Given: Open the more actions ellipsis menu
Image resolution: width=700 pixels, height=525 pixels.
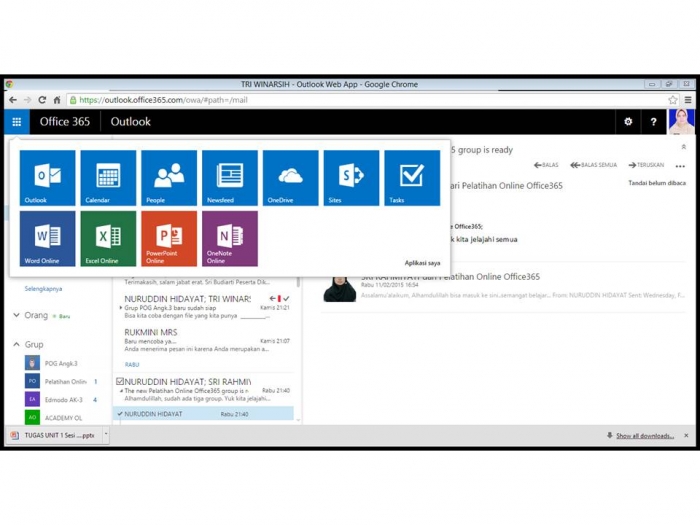Looking at the screenshot, I should point(680,166).
